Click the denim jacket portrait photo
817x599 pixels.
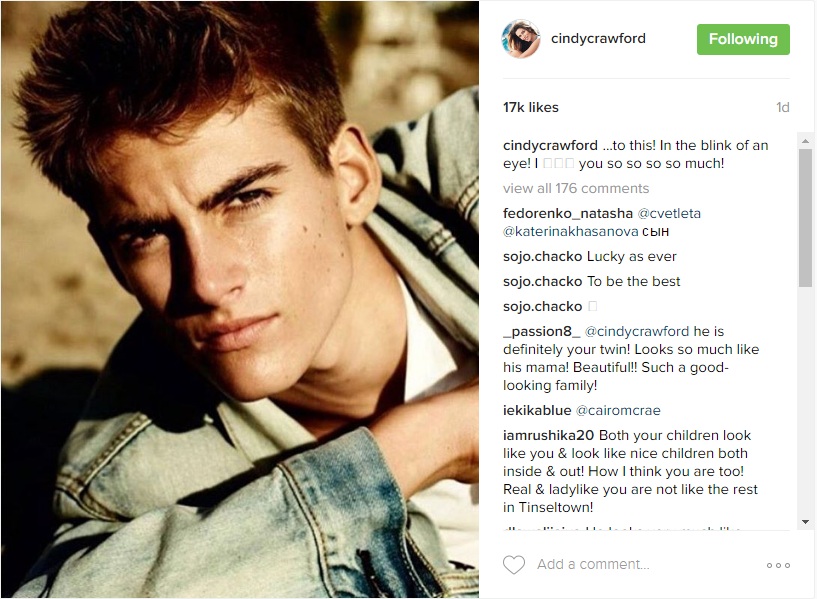click(240, 300)
